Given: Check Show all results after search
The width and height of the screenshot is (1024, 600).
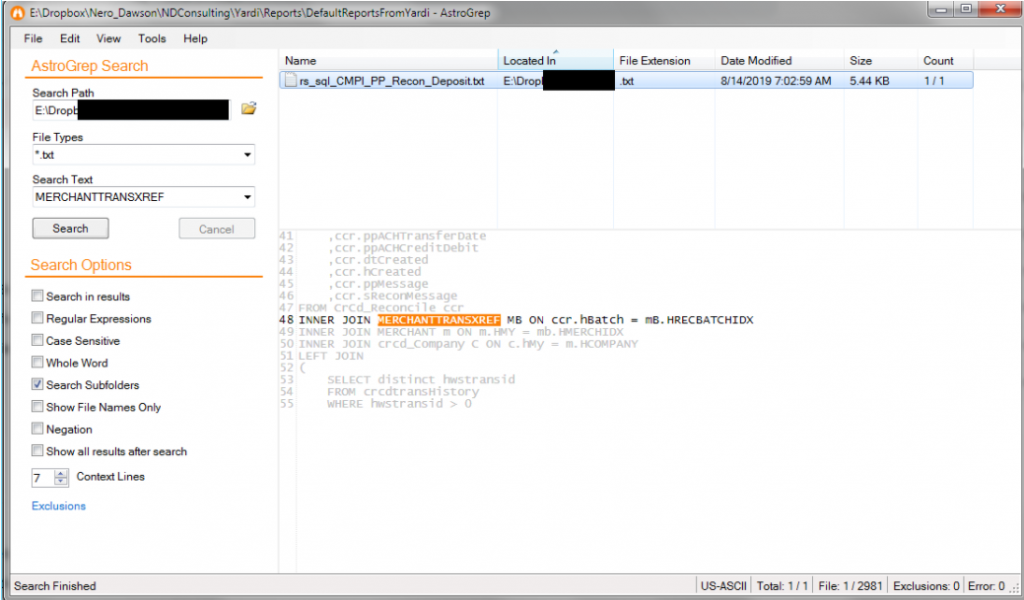Looking at the screenshot, I should pyautogui.click(x=37, y=451).
